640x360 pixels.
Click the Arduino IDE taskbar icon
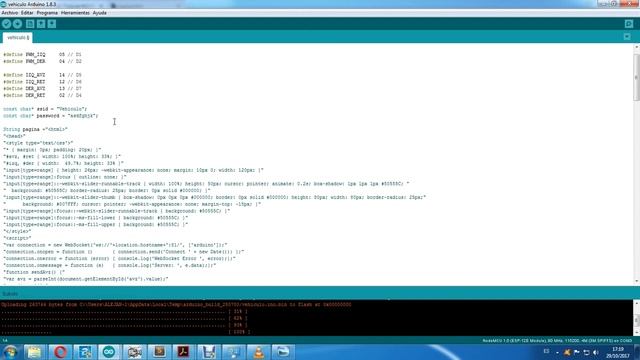[x=109, y=352]
